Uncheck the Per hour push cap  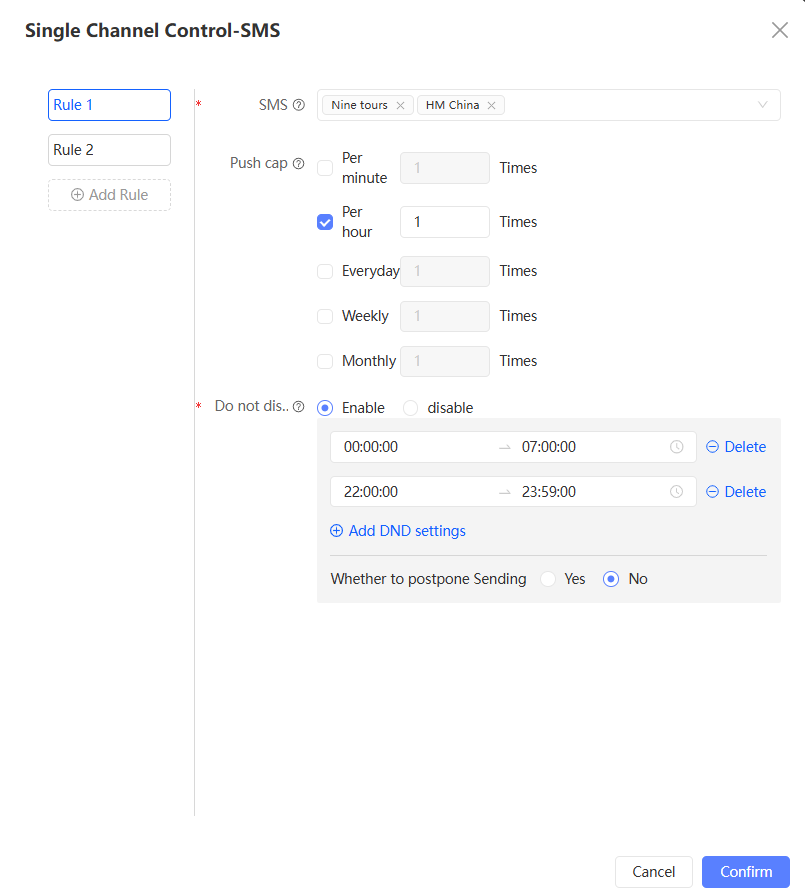tap(325, 222)
